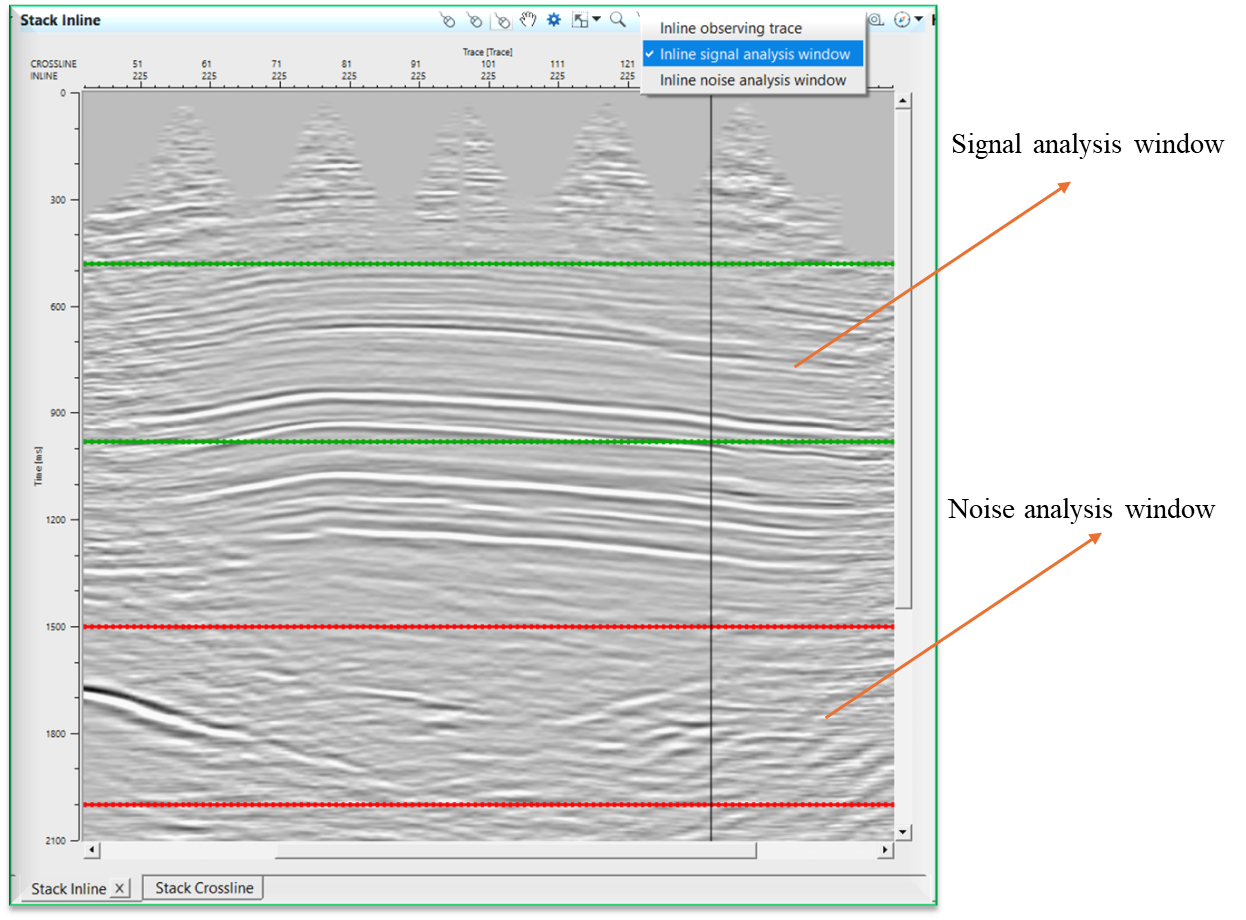Click the horizontal scrollbar left arrow
1246x920 pixels.
91,850
